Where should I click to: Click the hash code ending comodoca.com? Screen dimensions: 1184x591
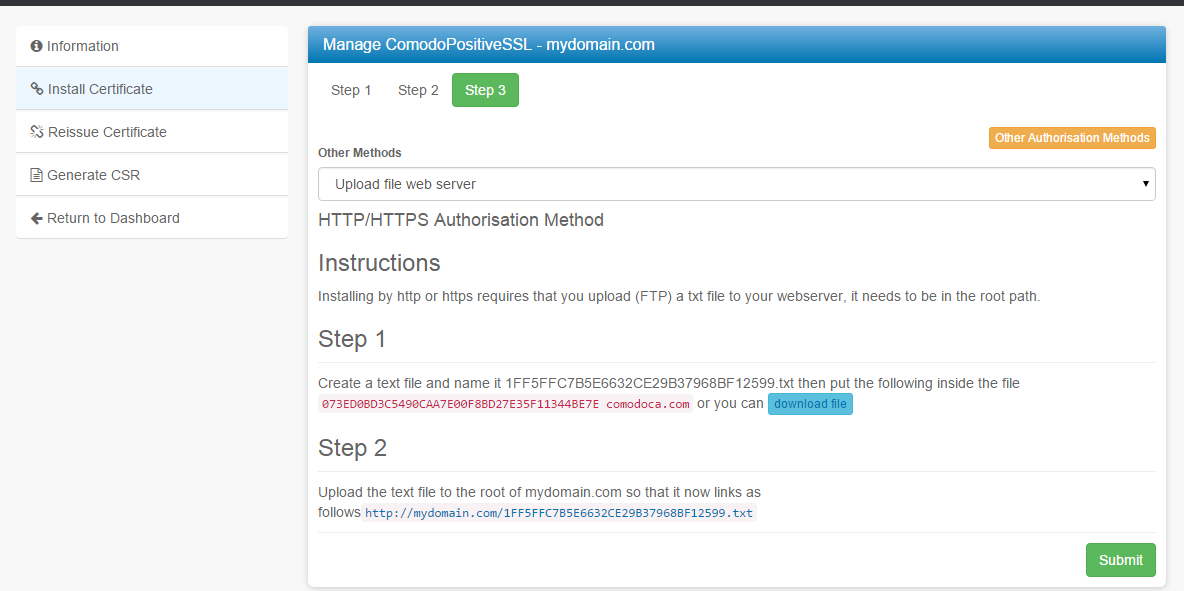pyautogui.click(x=505, y=404)
